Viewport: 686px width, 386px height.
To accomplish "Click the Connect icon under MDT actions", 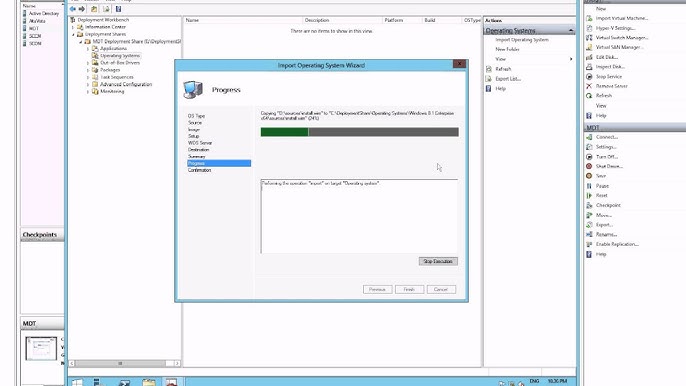I will pos(589,137).
